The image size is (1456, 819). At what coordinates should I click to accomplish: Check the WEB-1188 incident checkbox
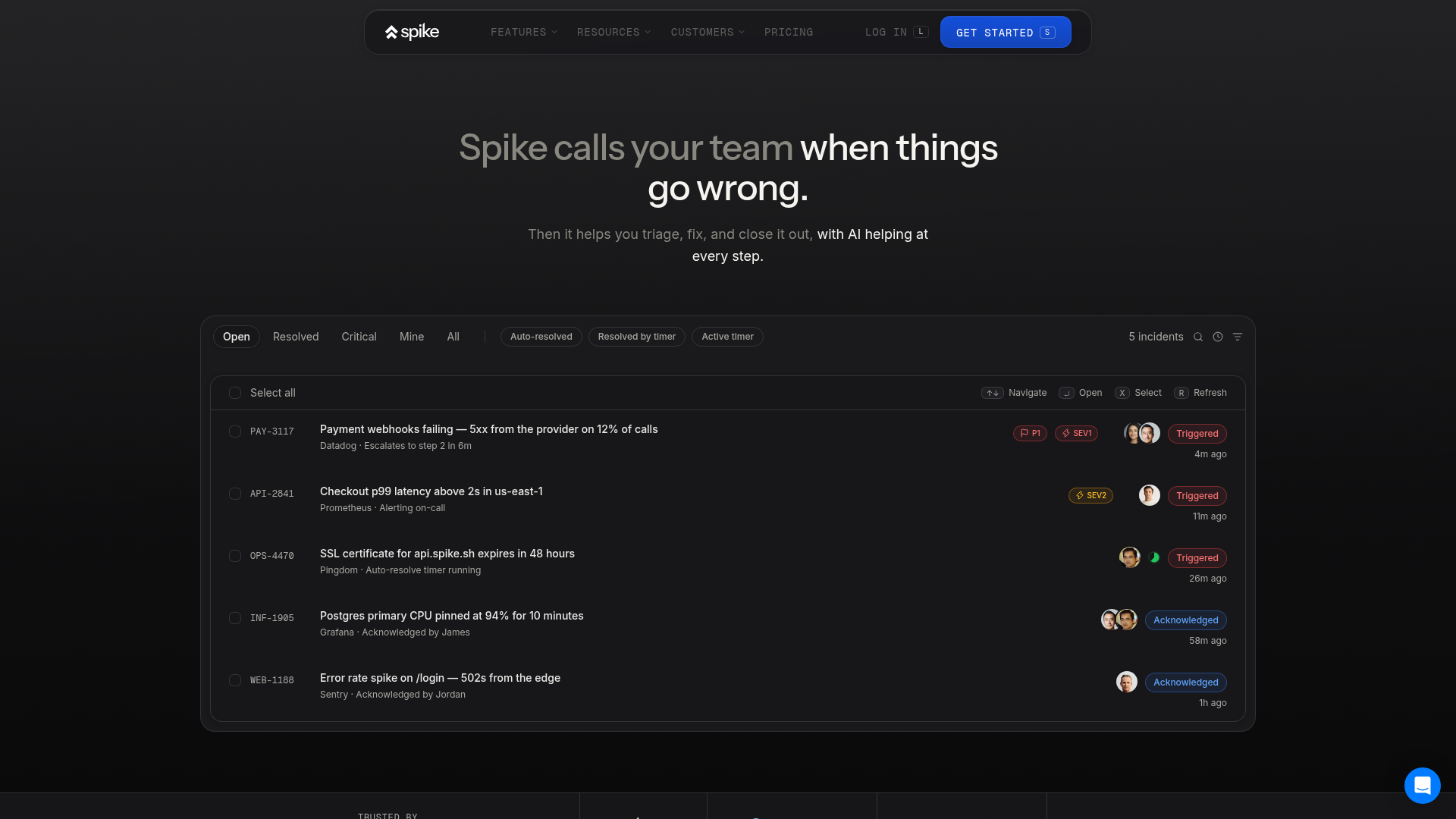(235, 680)
